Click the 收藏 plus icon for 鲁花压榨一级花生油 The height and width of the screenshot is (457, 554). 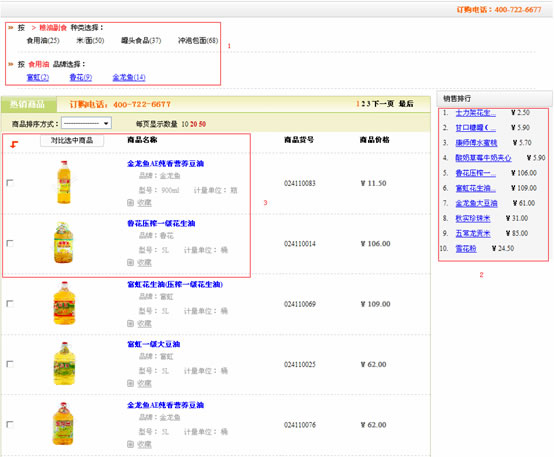click(x=130, y=263)
